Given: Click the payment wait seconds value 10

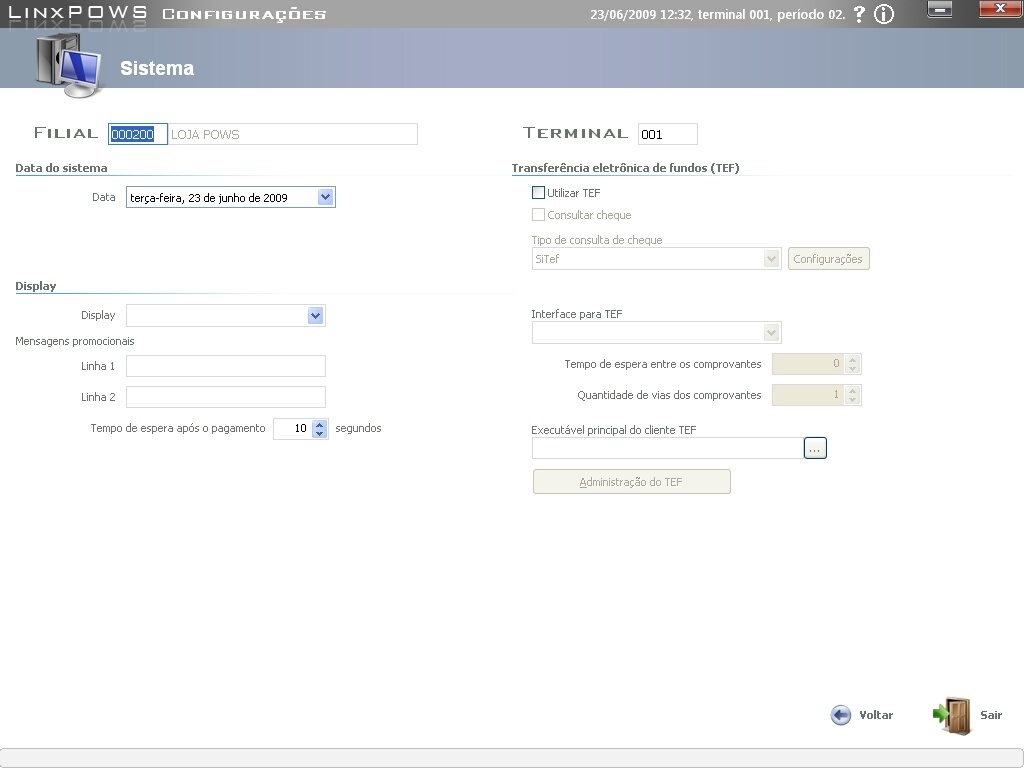Looking at the screenshot, I should tap(293, 428).
